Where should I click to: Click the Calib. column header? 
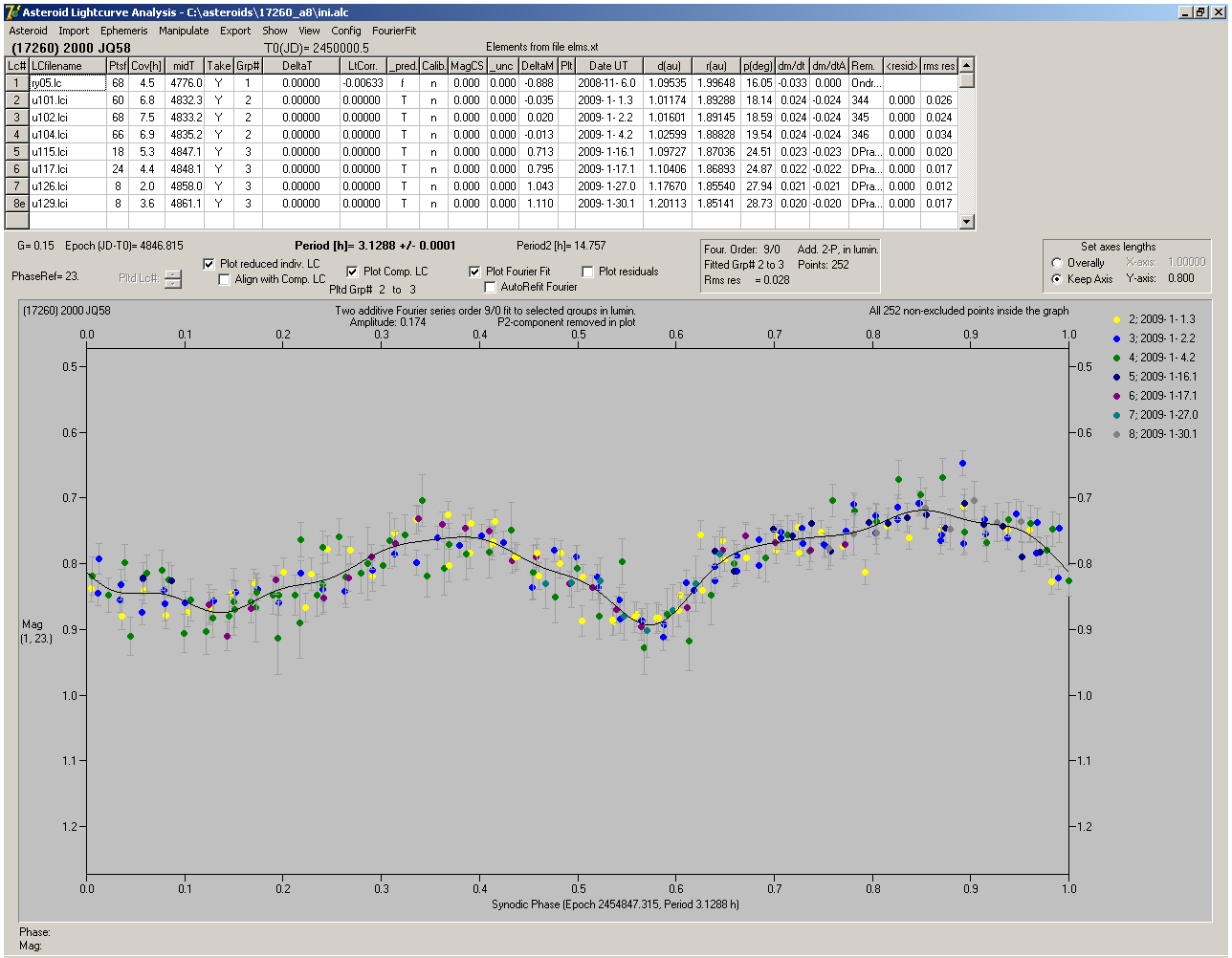(433, 66)
